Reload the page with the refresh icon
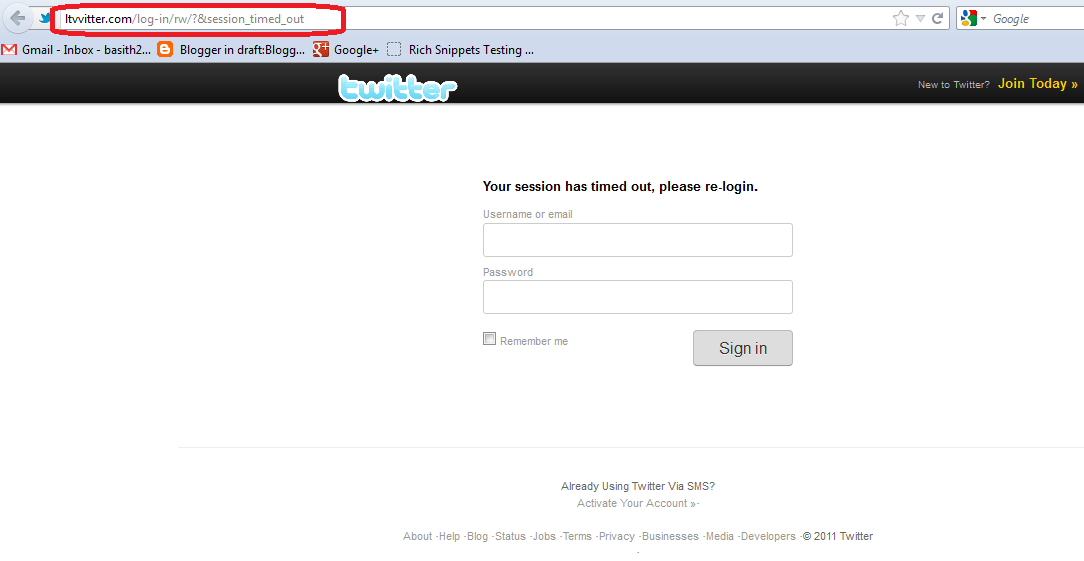Viewport: 1084px width, 561px height. tap(937, 19)
